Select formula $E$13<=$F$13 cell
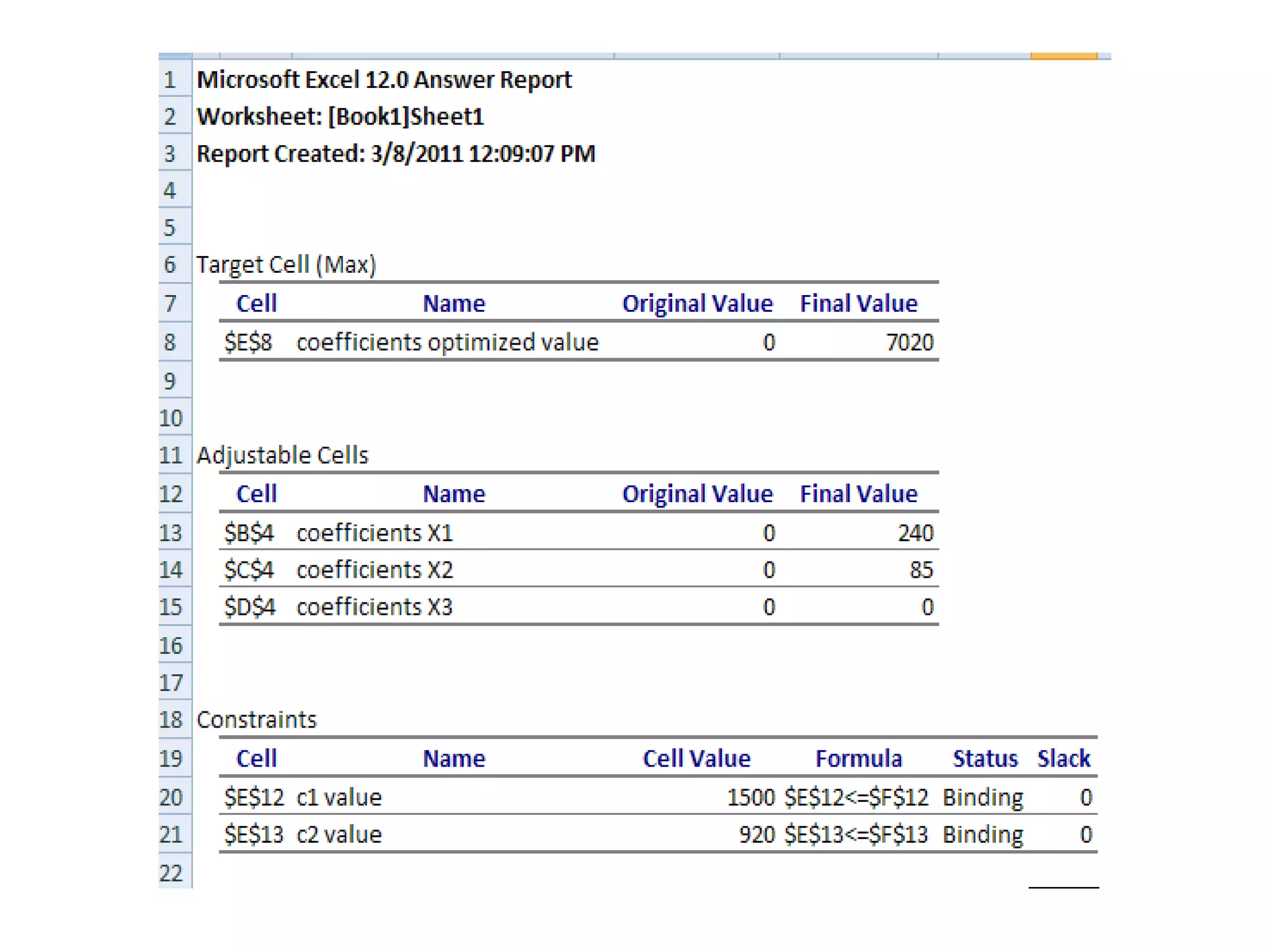 click(856, 834)
